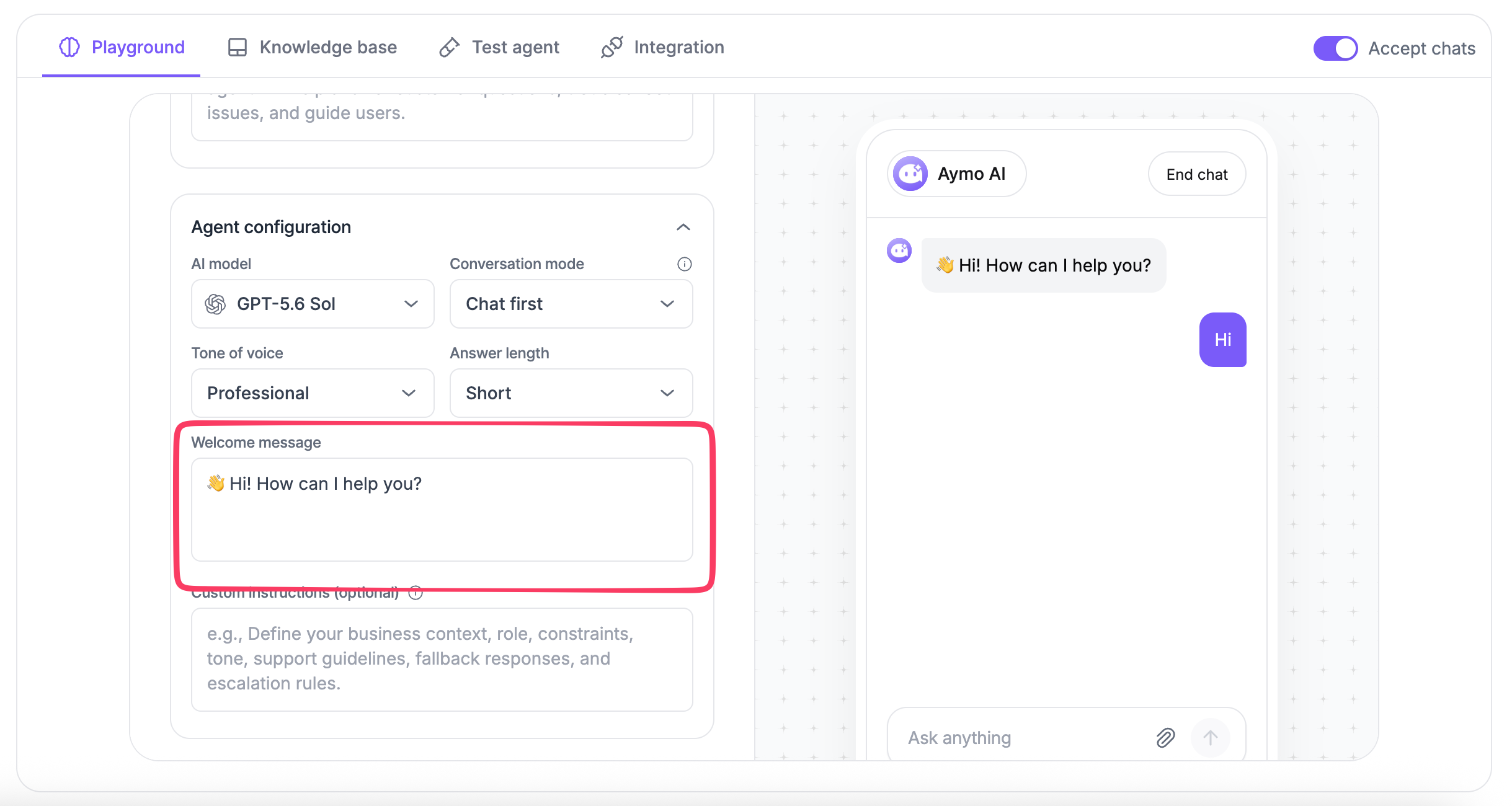Toggle the Accept chats switch

coord(1335,48)
